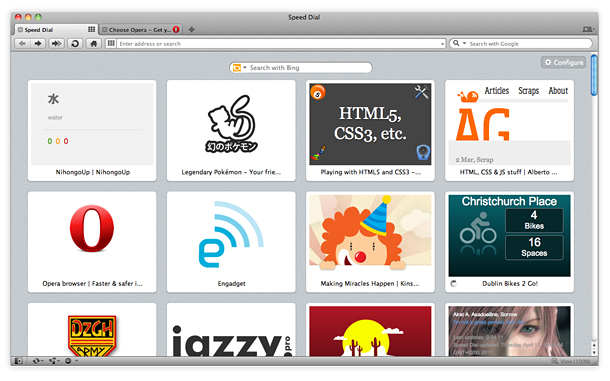Open Opera Link sync menu in status bar
The image size is (610, 381).
pyautogui.click(x=38, y=361)
